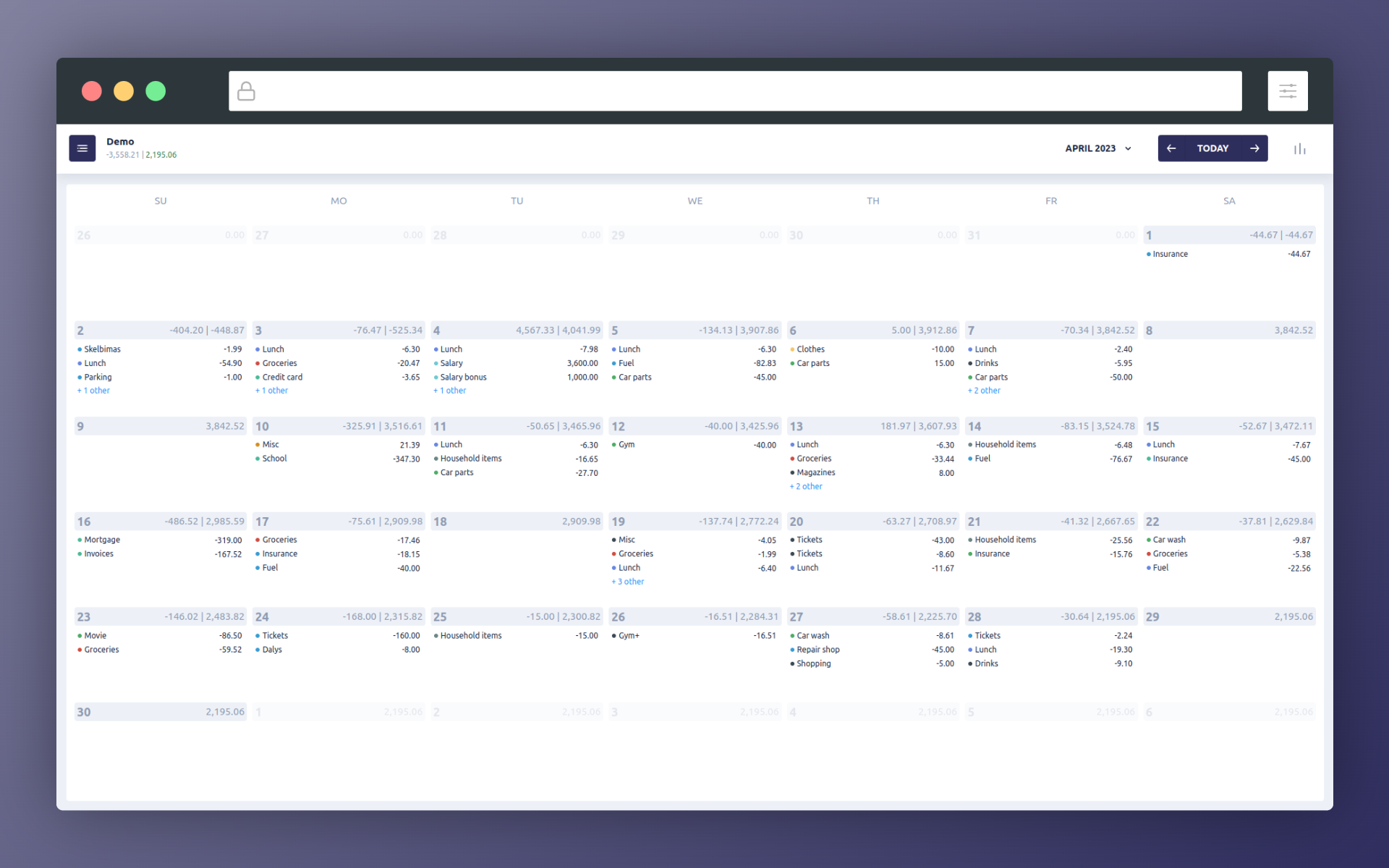The height and width of the screenshot is (868, 1389).
Task: Click the Demo account menu icon
Action: (x=82, y=148)
